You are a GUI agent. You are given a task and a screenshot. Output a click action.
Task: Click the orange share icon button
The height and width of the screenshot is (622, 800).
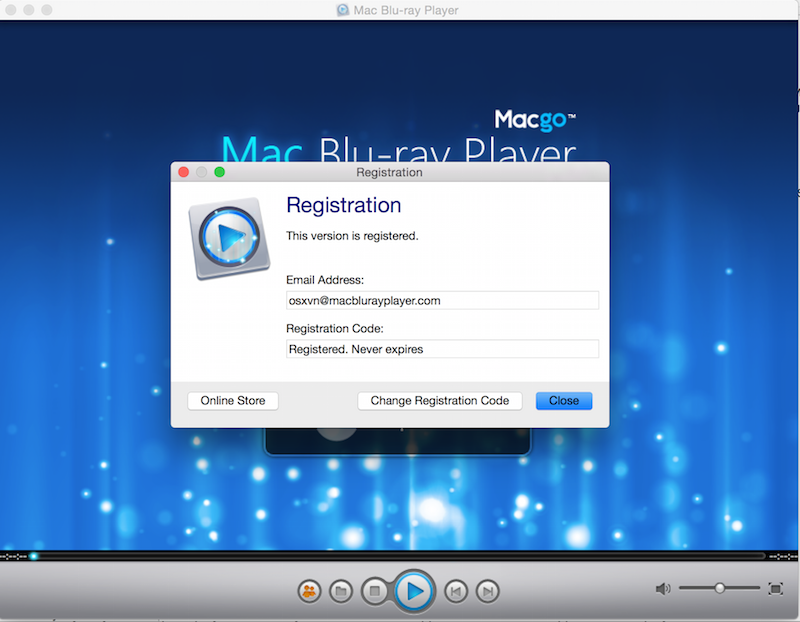[x=309, y=591]
